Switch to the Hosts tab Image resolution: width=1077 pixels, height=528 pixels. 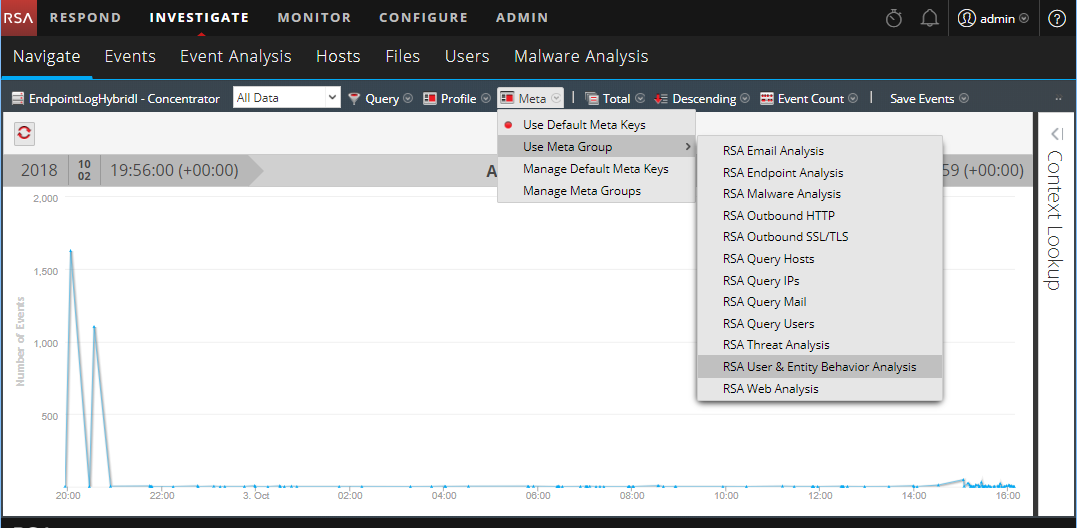point(338,56)
